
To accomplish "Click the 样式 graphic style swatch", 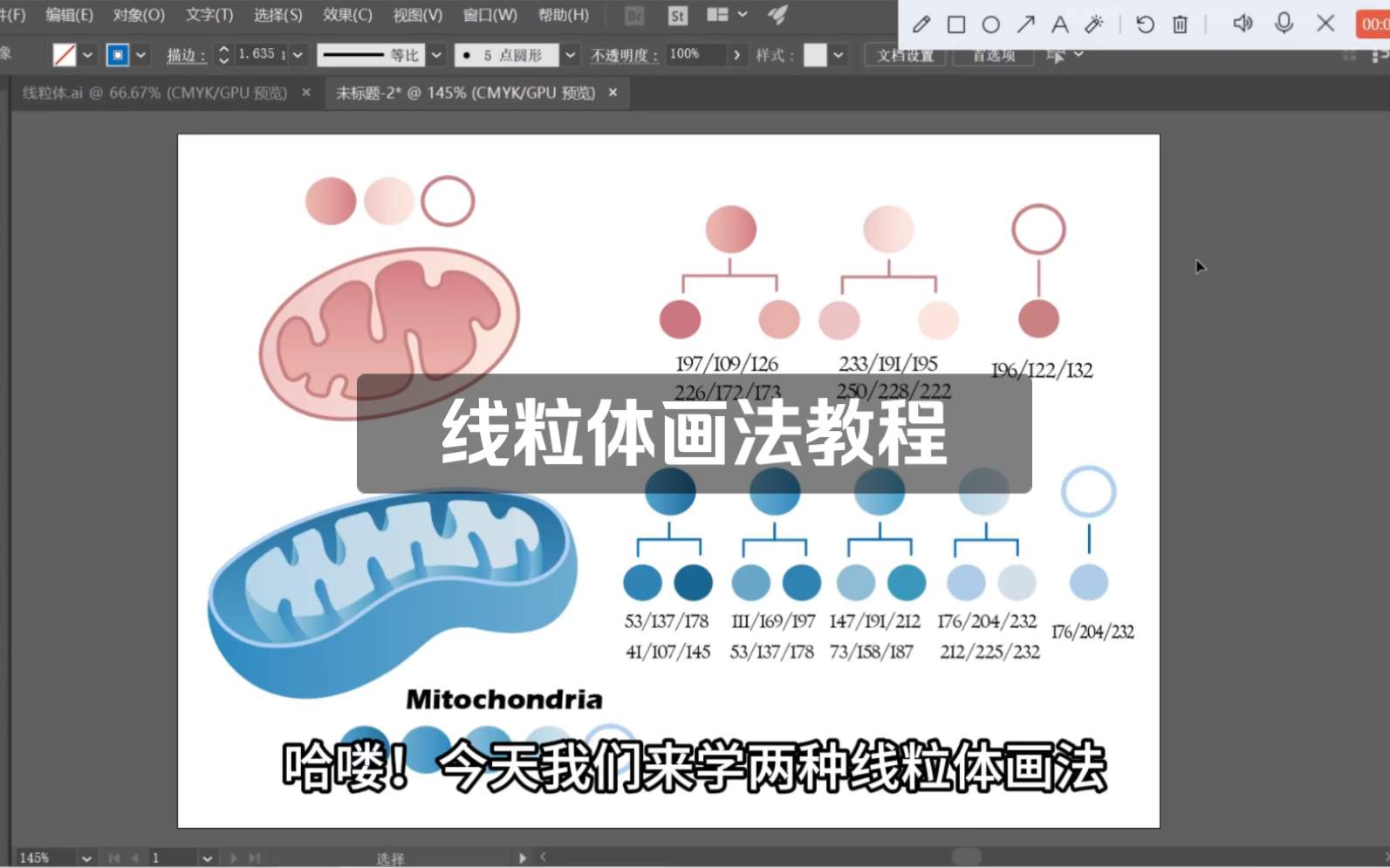I will pyautogui.click(x=815, y=55).
